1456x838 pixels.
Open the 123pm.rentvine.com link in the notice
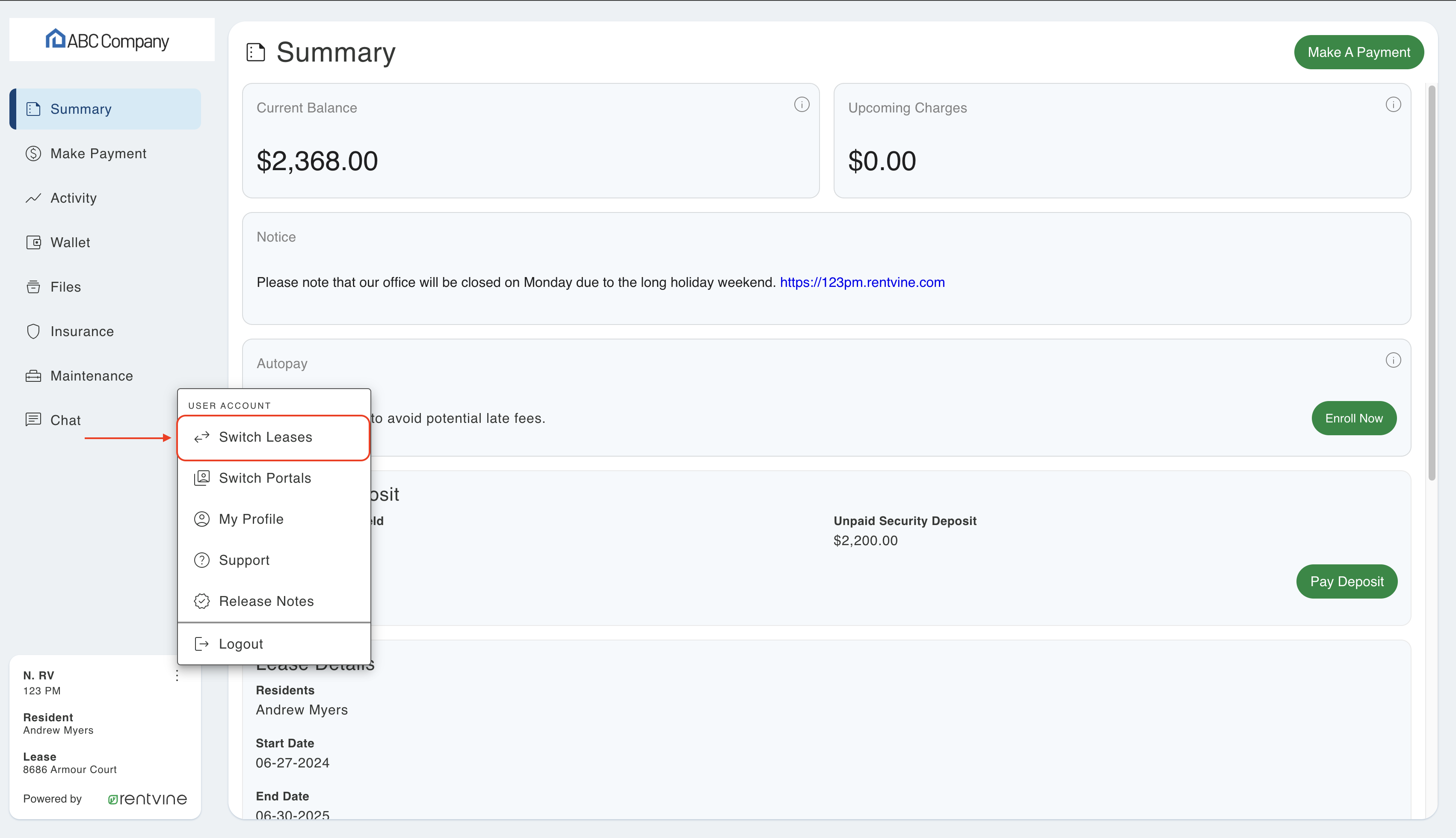click(x=862, y=282)
